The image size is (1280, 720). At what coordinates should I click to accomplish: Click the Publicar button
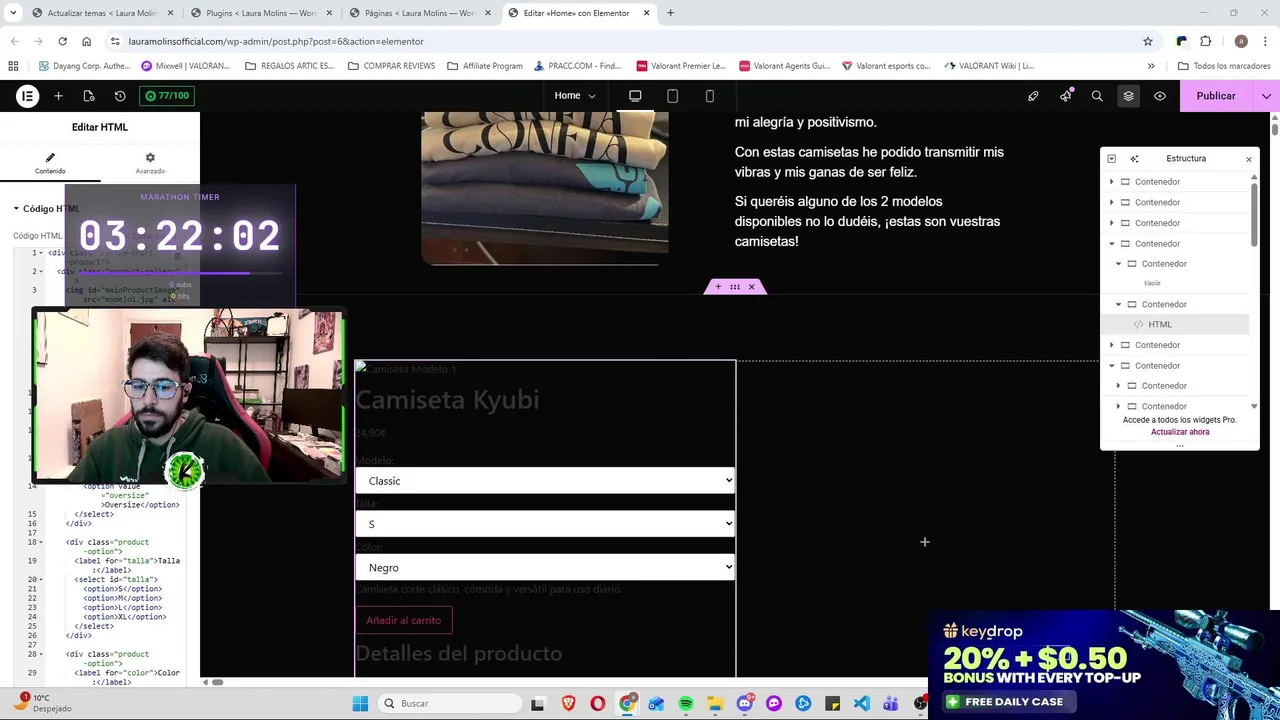(1216, 96)
